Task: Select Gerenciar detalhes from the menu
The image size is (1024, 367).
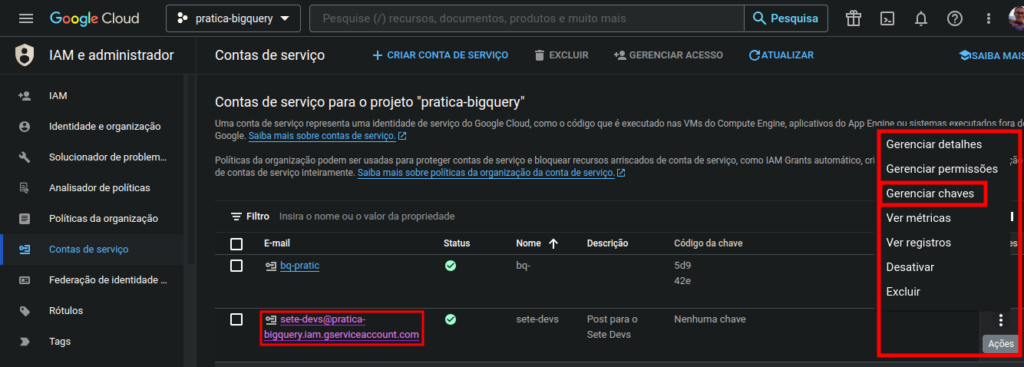Action: click(933, 144)
